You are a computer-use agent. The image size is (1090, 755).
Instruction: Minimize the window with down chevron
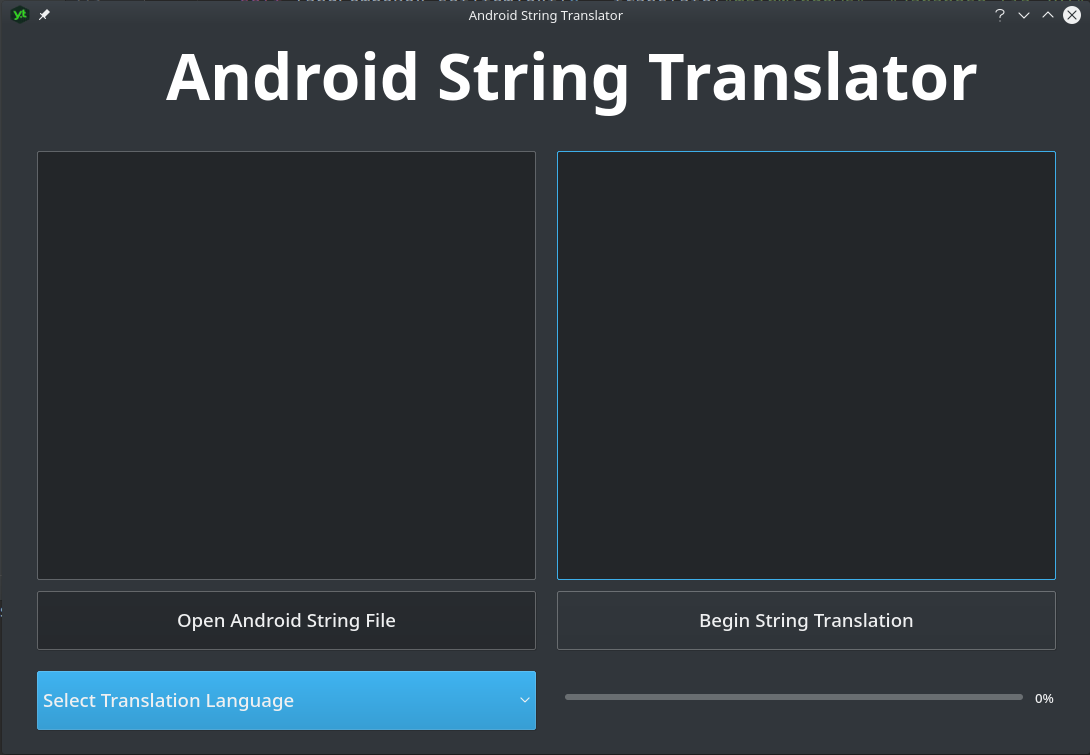tap(1024, 15)
